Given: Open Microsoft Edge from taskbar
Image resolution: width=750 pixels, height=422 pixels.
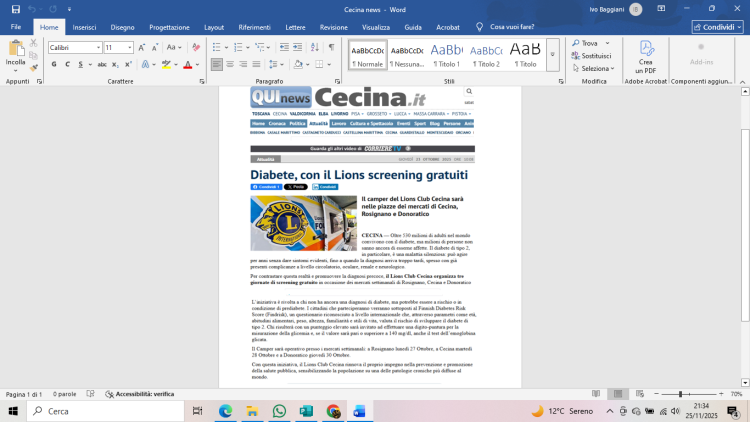Looking at the screenshot, I should click(225, 411).
